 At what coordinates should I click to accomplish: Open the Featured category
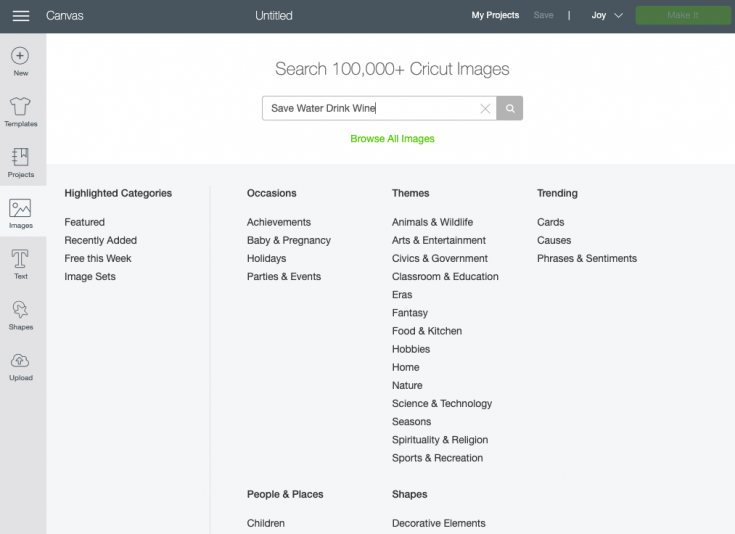tap(85, 222)
